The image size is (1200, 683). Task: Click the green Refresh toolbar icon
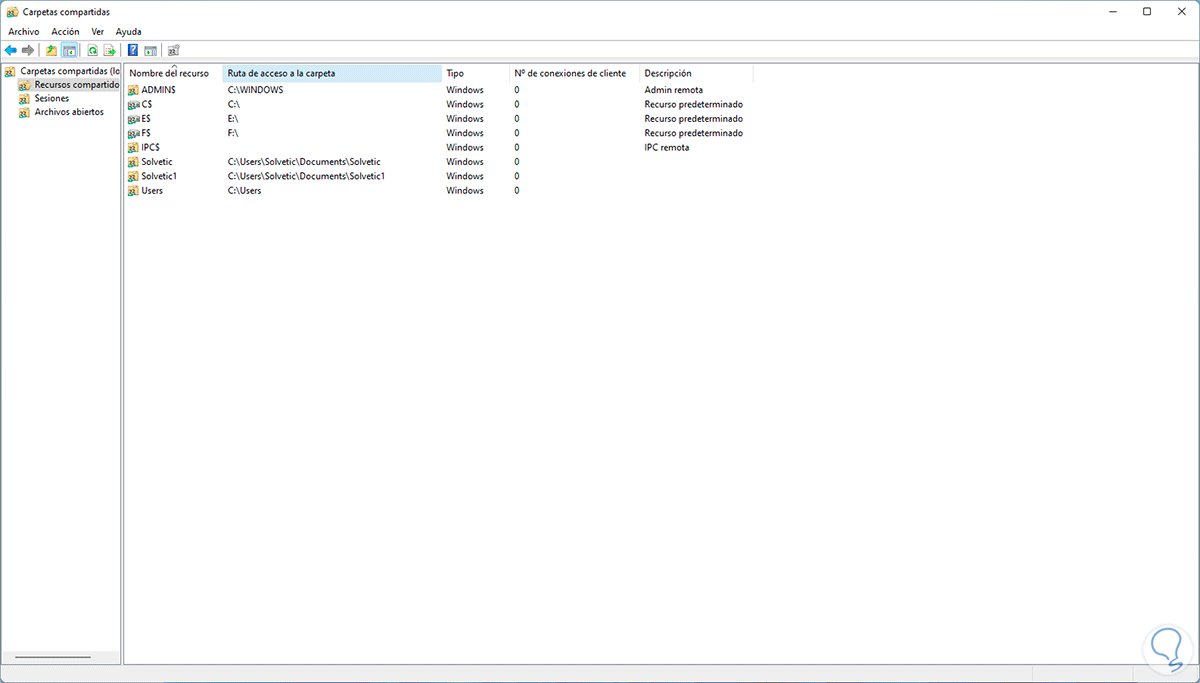pos(93,50)
